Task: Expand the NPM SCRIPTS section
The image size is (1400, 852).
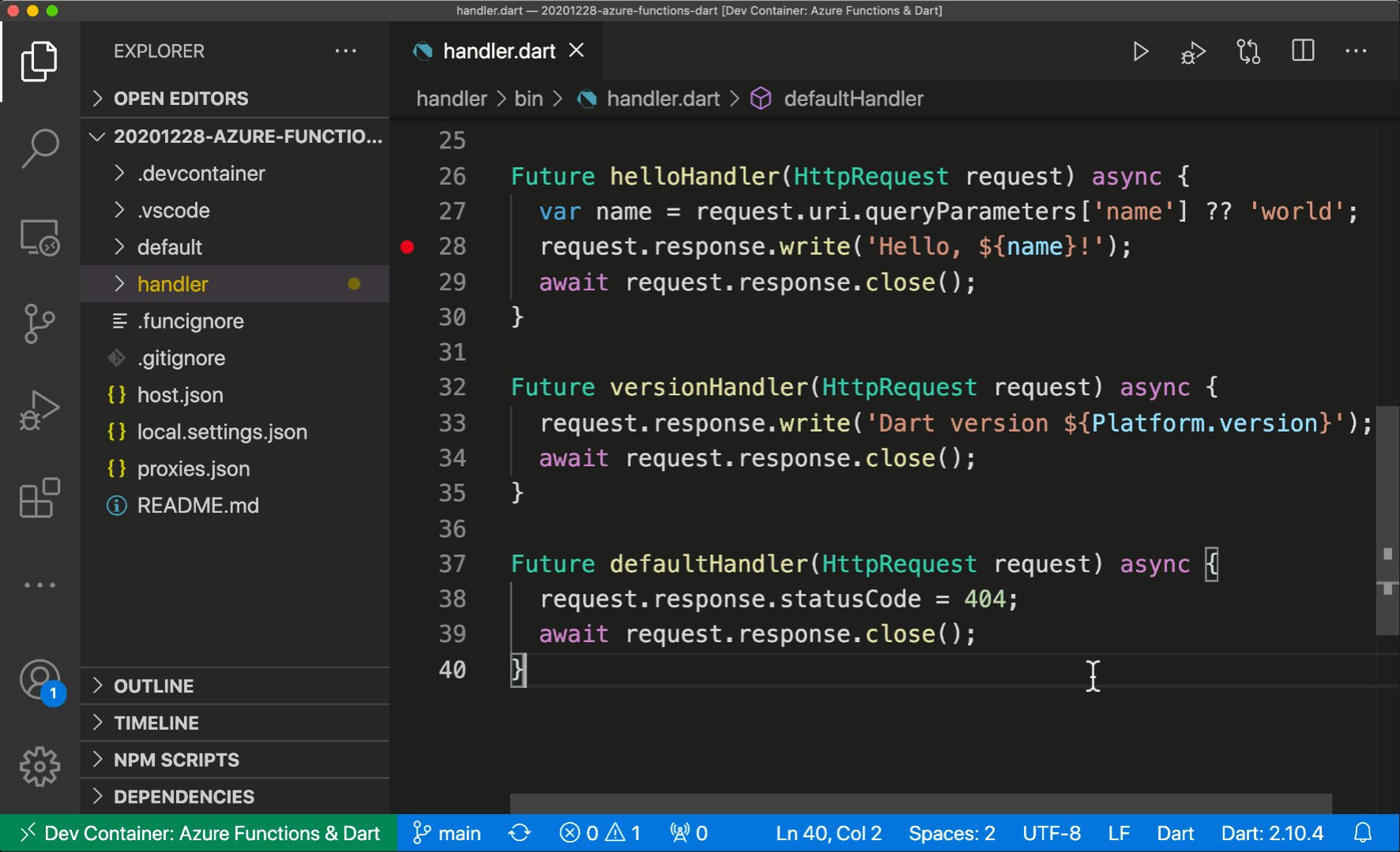Action: 235,760
